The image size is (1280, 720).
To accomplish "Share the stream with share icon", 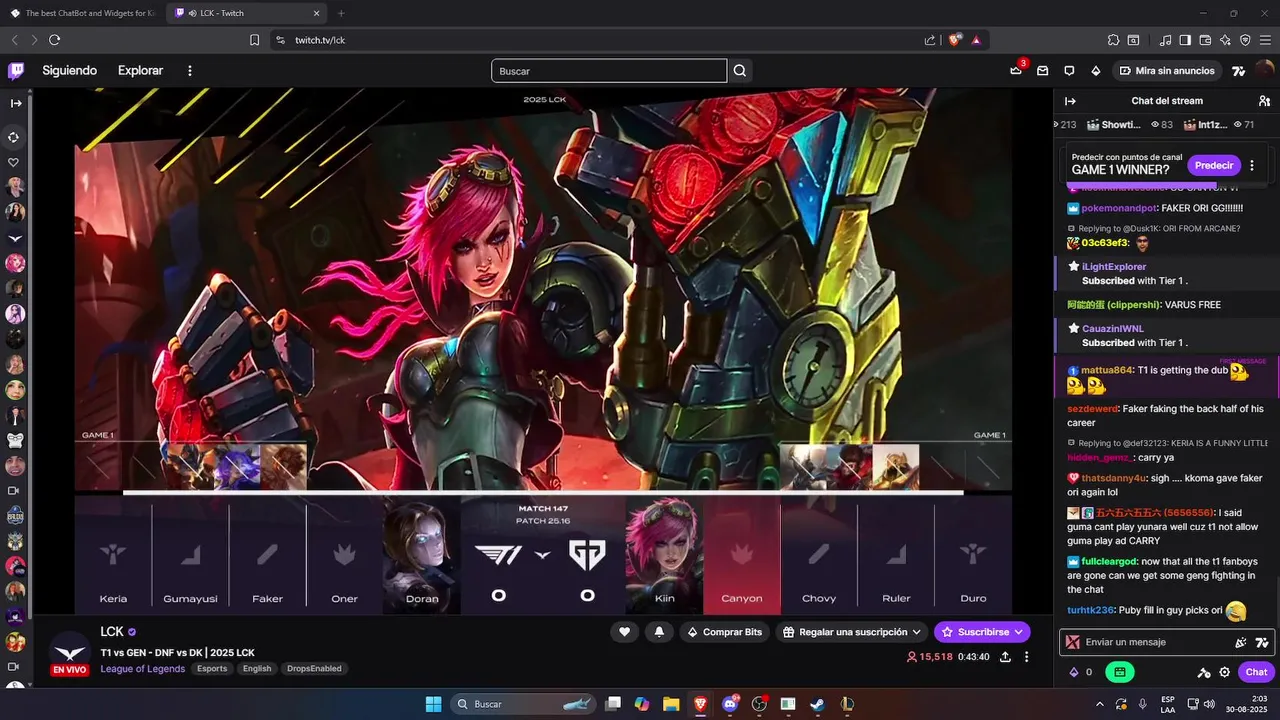I will pos(1005,657).
